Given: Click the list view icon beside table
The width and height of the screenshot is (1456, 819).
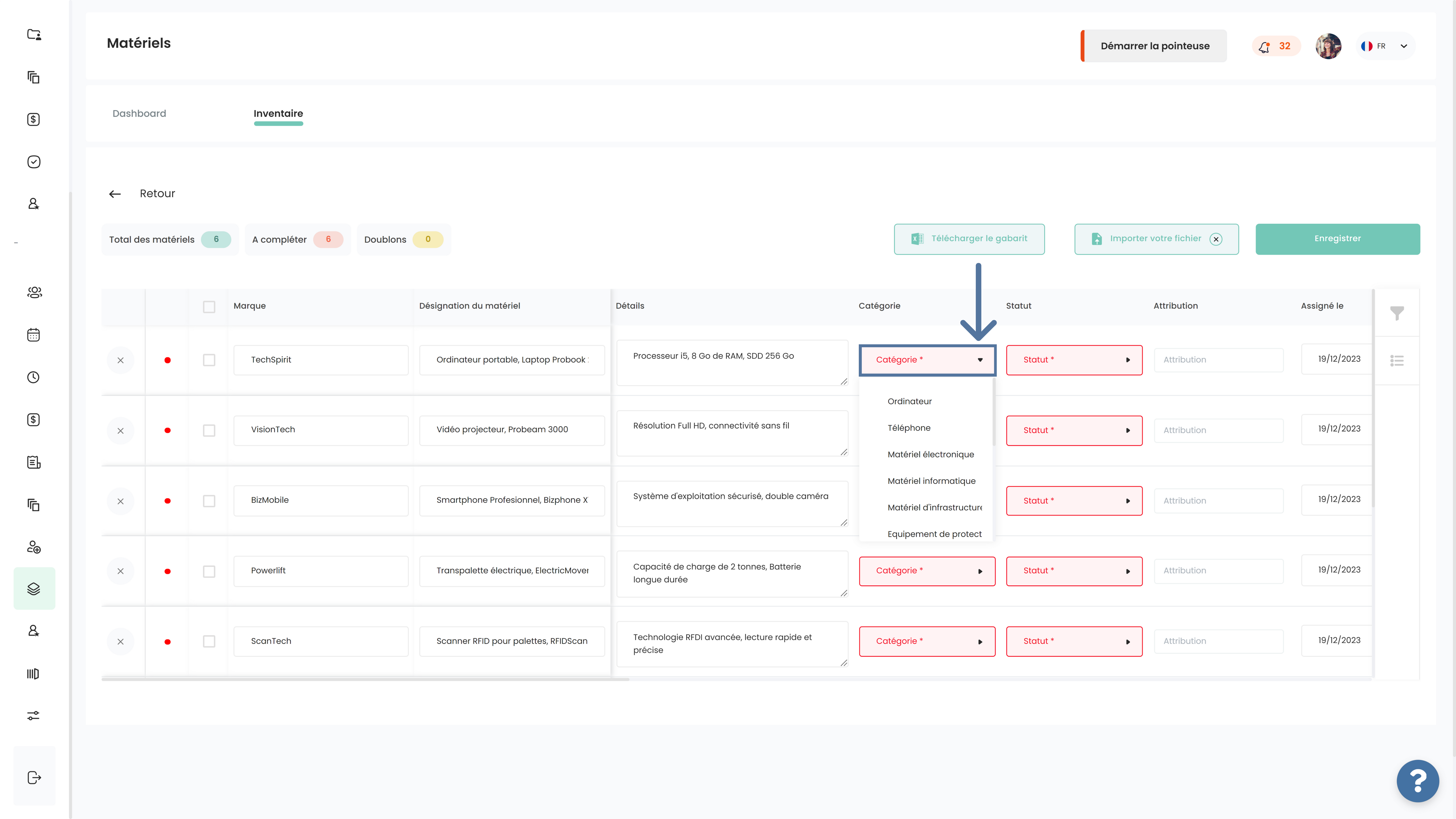Looking at the screenshot, I should [1397, 360].
